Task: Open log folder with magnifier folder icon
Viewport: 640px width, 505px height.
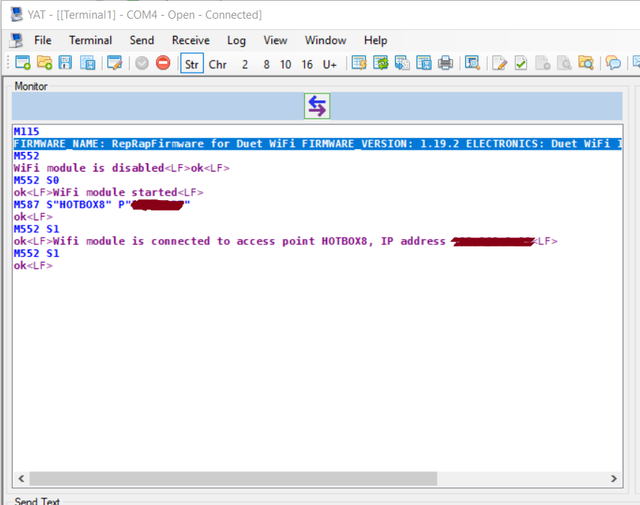Action: tap(586, 63)
